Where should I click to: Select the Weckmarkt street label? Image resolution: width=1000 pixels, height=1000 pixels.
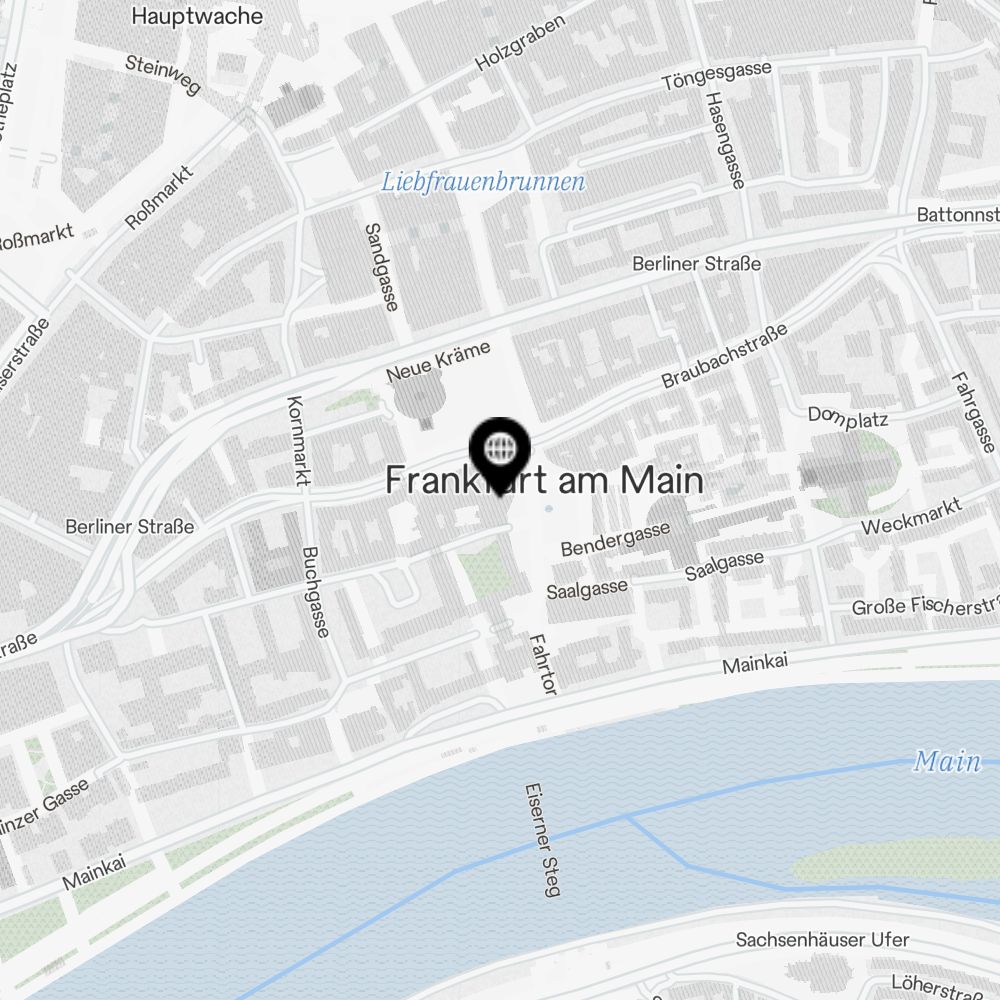(x=911, y=517)
